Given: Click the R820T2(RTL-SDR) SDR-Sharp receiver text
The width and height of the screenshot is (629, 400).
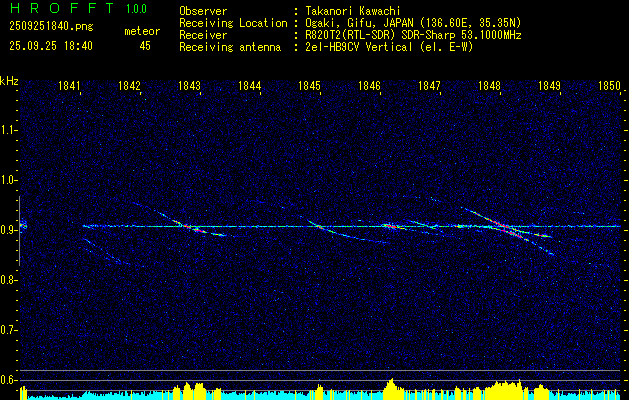Looking at the screenshot, I should [x=413, y=35].
